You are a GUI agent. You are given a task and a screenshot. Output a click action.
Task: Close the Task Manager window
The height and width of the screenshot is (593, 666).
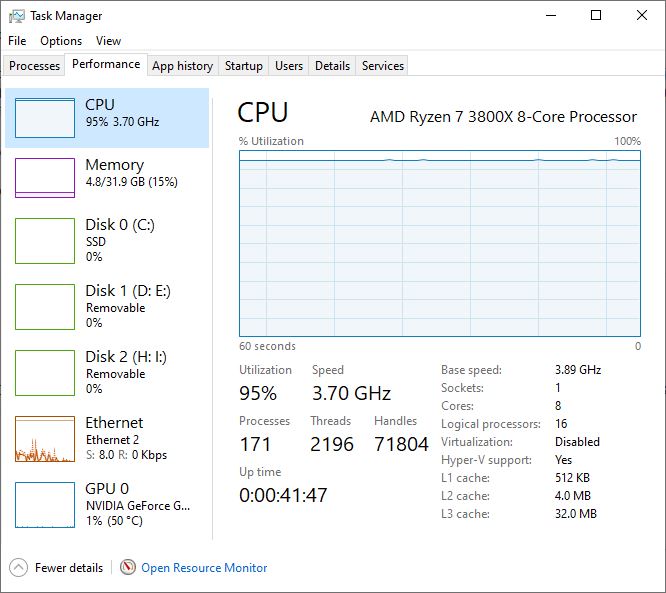click(642, 16)
